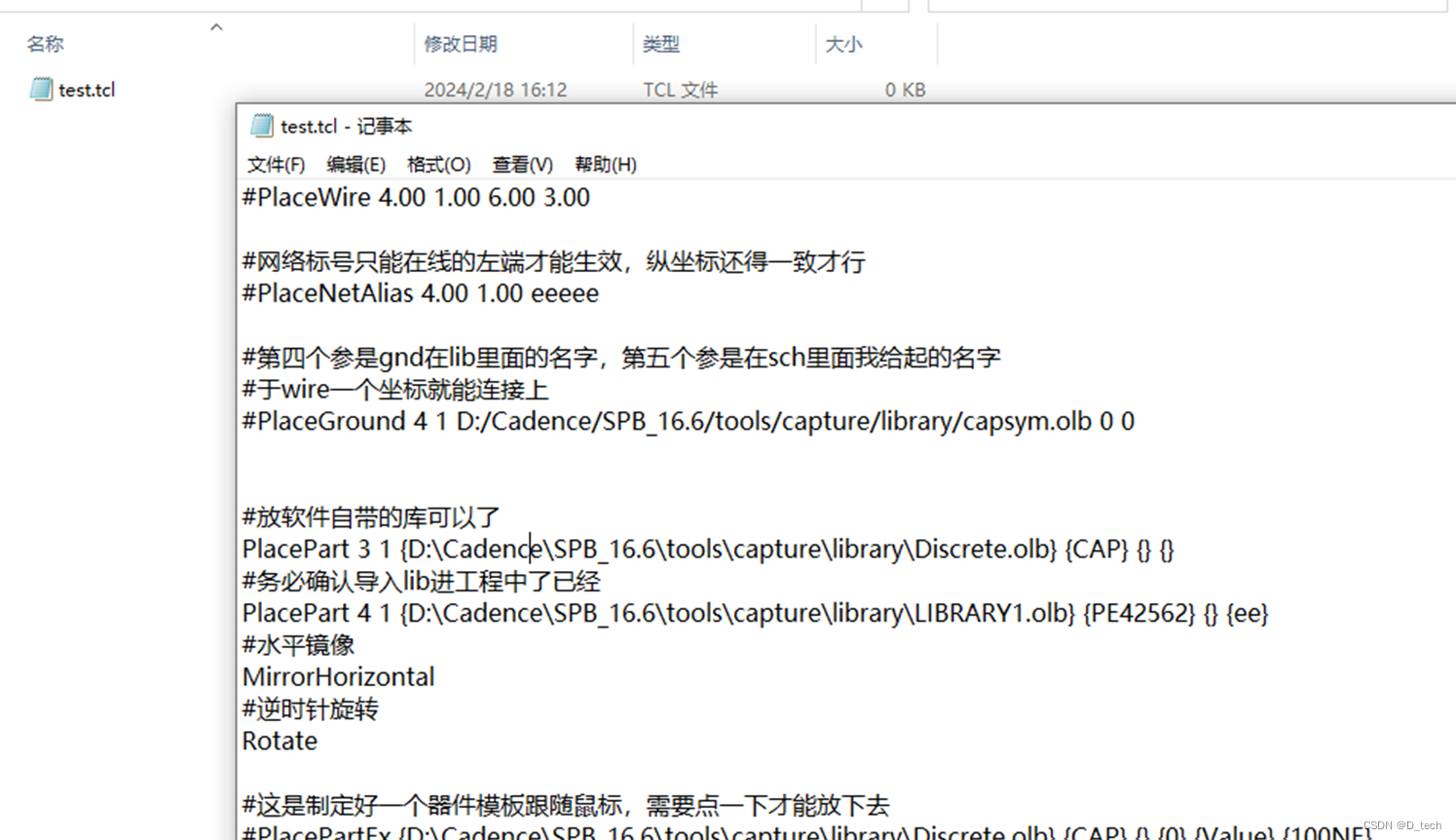The width and height of the screenshot is (1456, 840).
Task: Click the test.tcl - 记事本 title text
Action: pyautogui.click(x=347, y=126)
